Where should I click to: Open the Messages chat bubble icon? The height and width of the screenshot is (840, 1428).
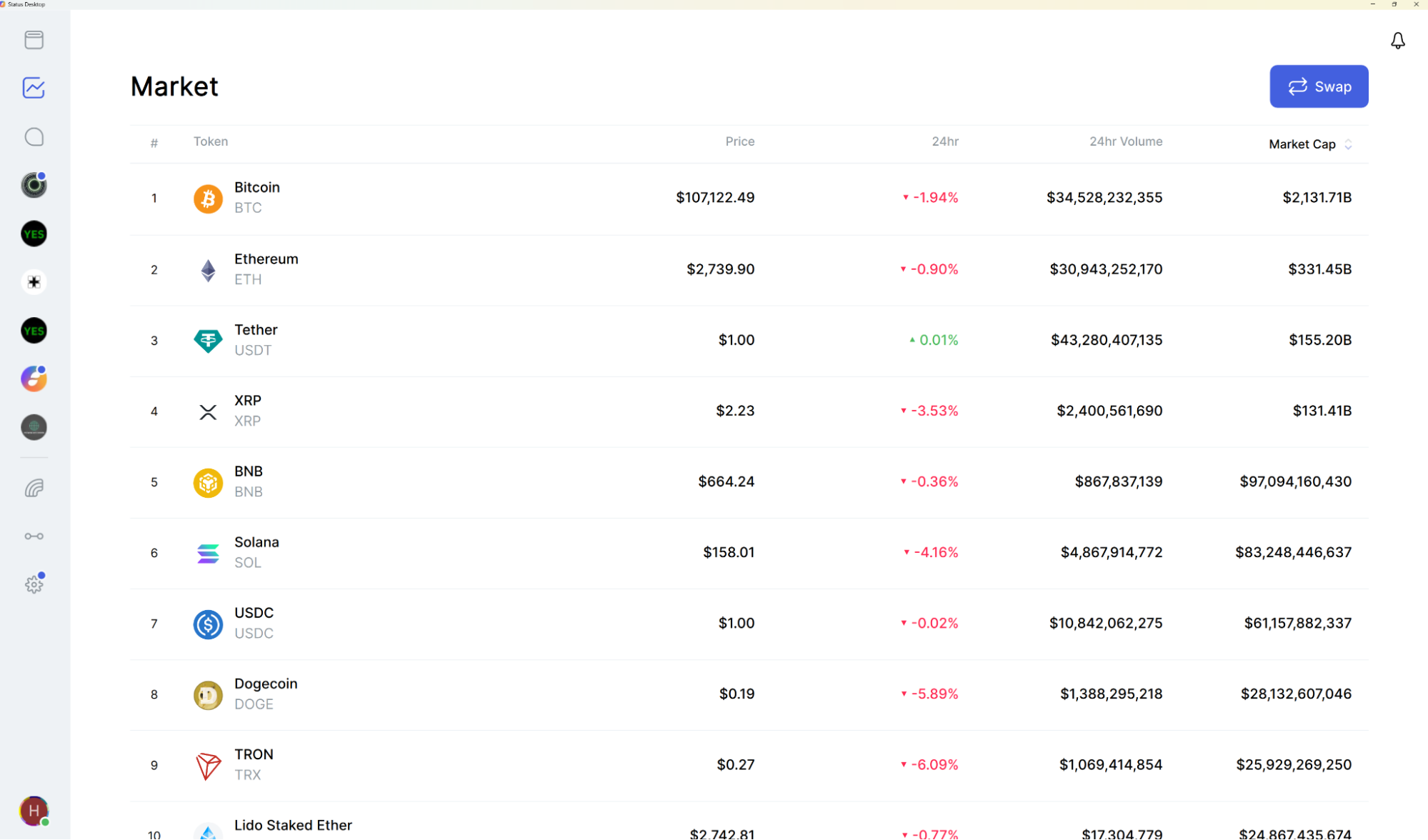pos(34,136)
